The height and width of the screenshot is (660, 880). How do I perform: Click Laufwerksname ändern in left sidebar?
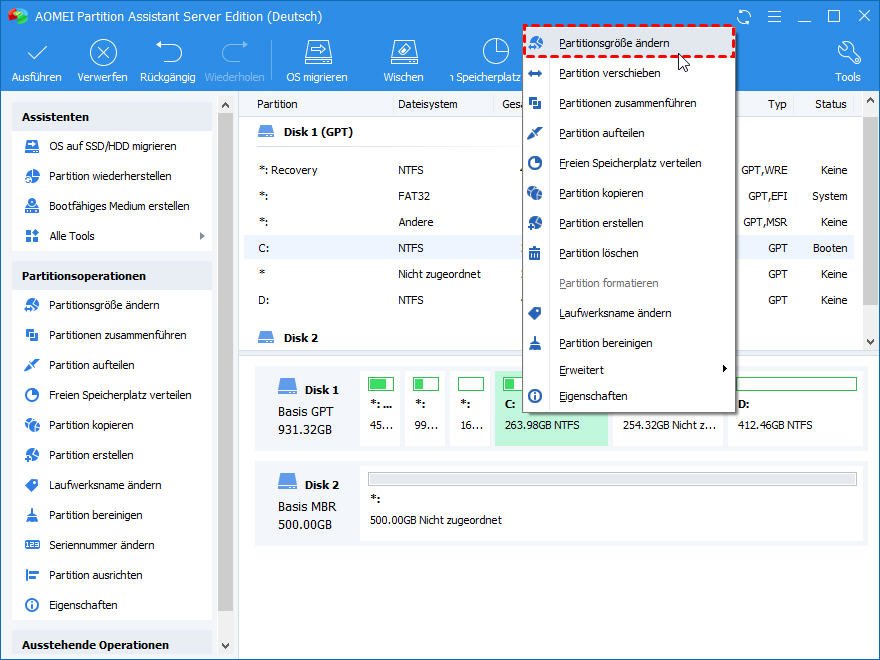[112, 485]
